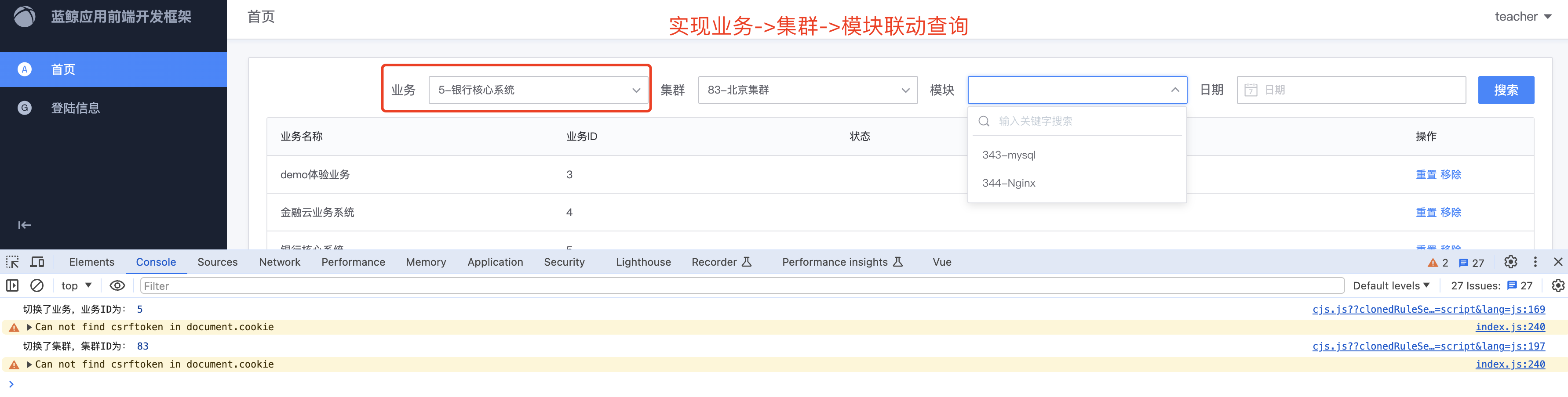
Task: Switch to the Network tab
Action: tap(279, 262)
